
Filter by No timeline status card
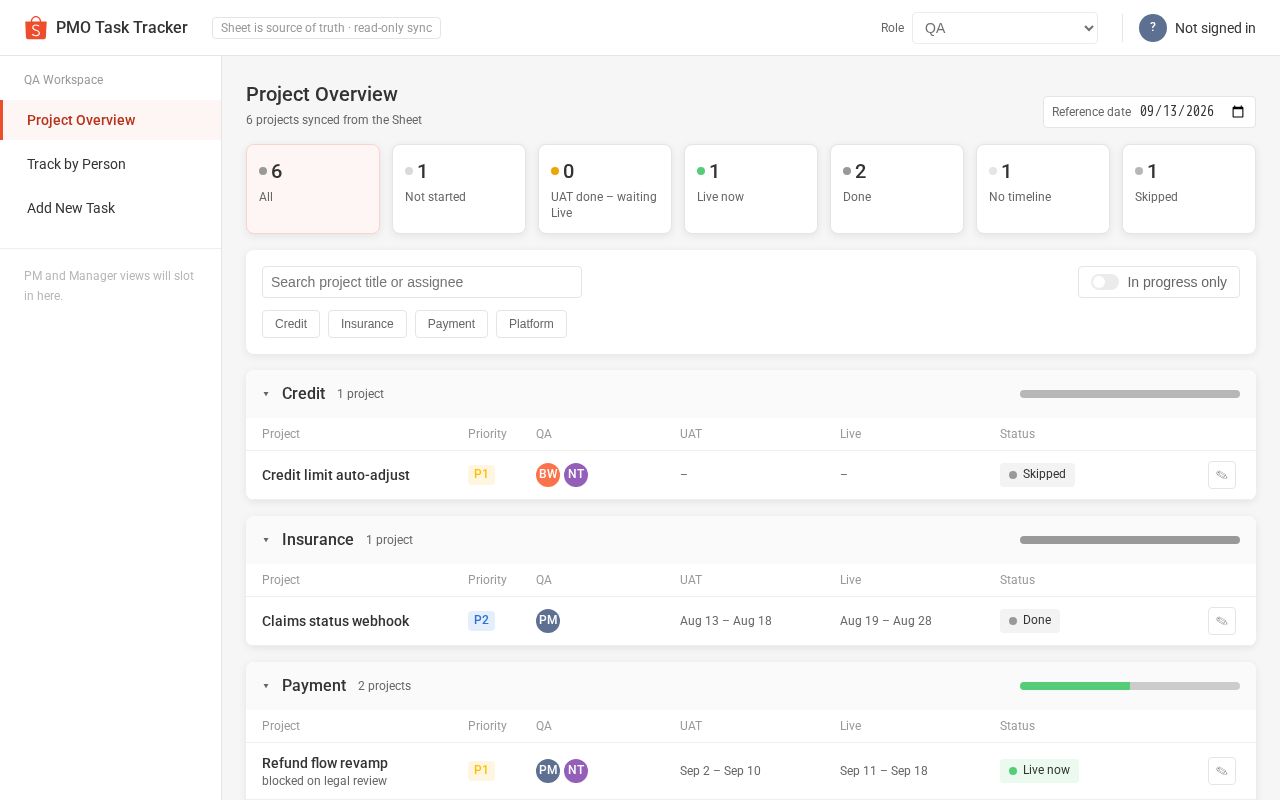point(1043,189)
